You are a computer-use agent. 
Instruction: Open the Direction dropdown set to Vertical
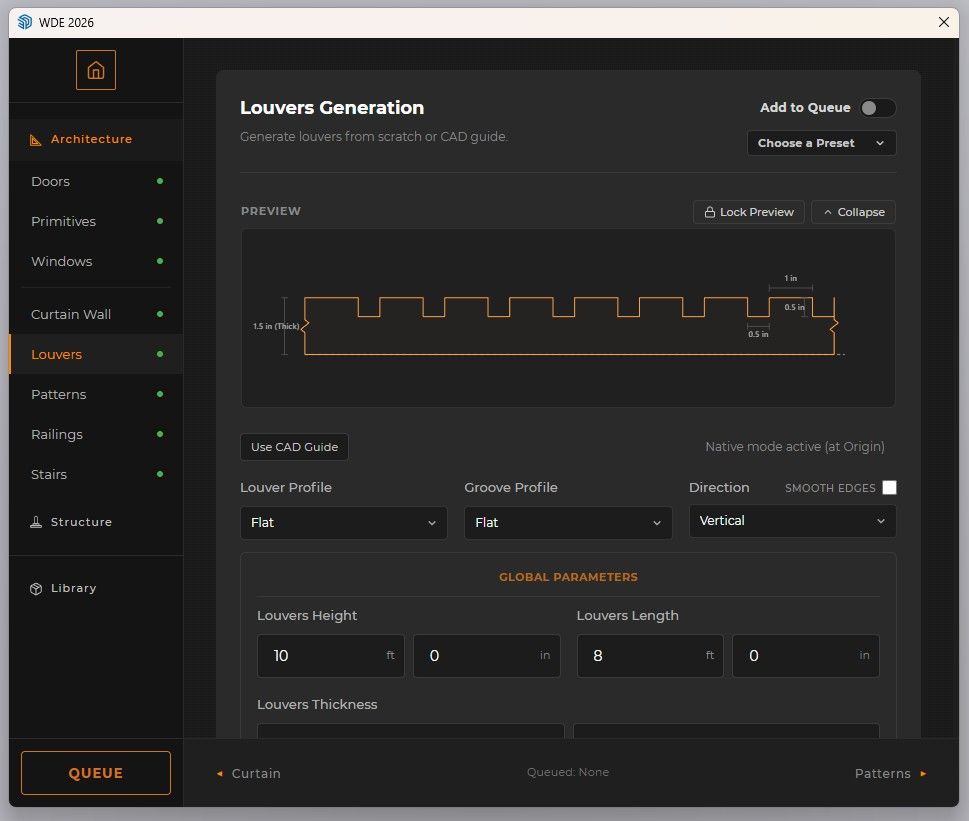coord(792,521)
